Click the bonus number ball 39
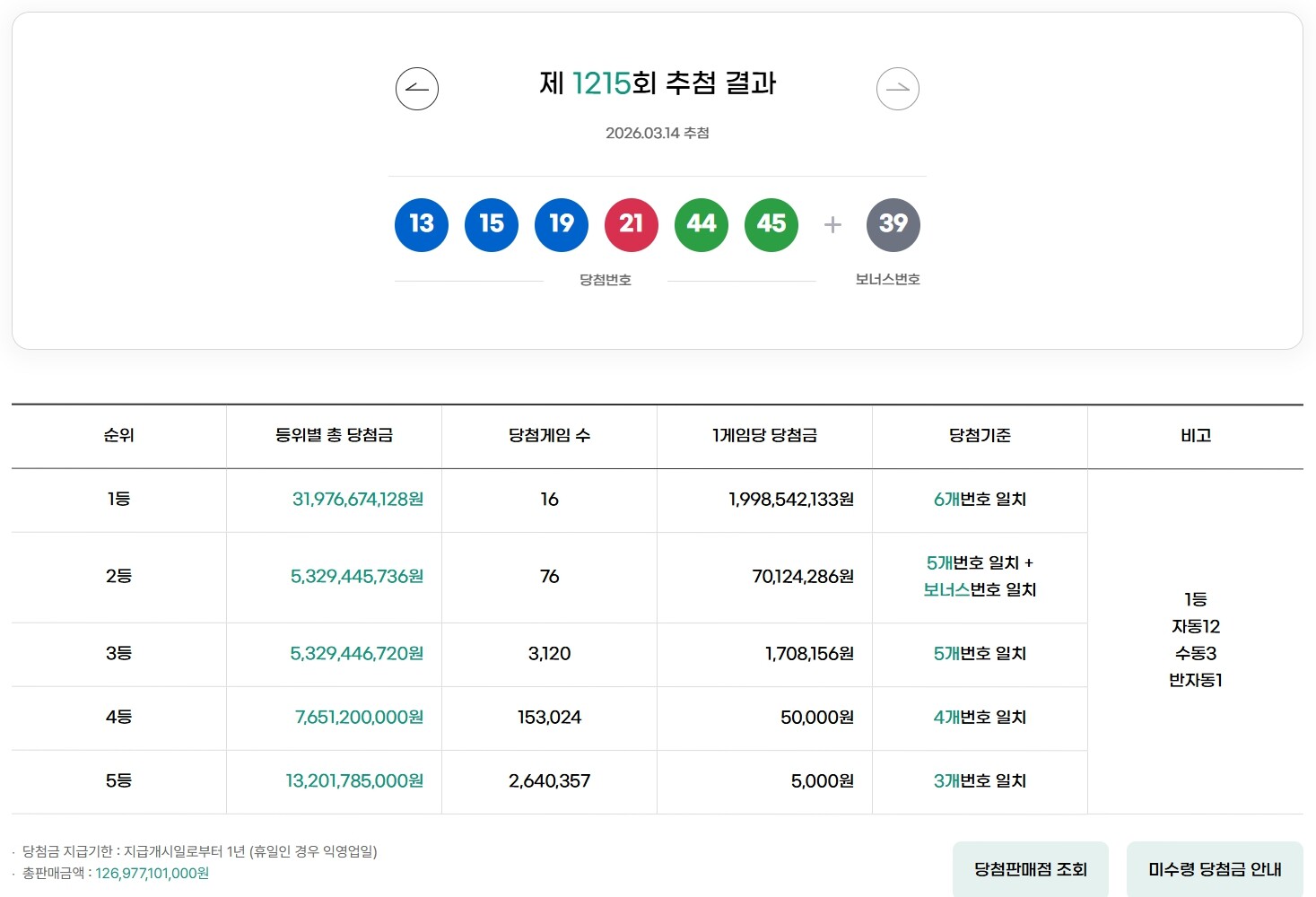The image size is (1316, 897). 893,225
